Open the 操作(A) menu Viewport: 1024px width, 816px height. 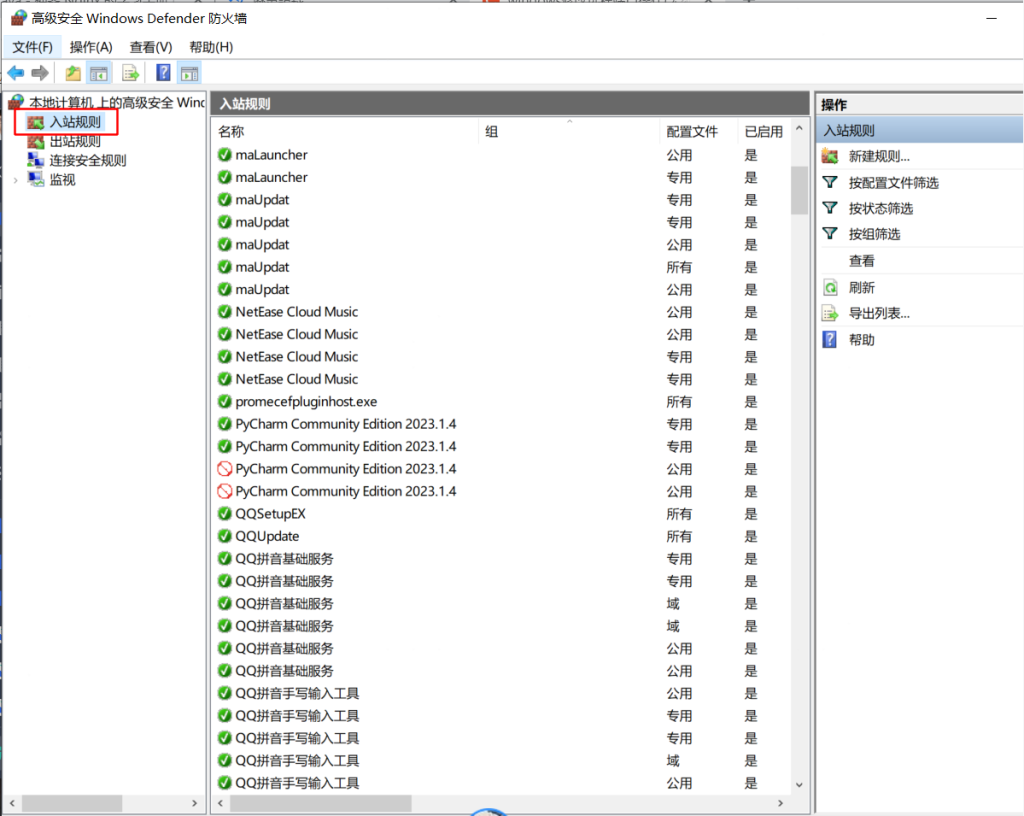coord(91,47)
